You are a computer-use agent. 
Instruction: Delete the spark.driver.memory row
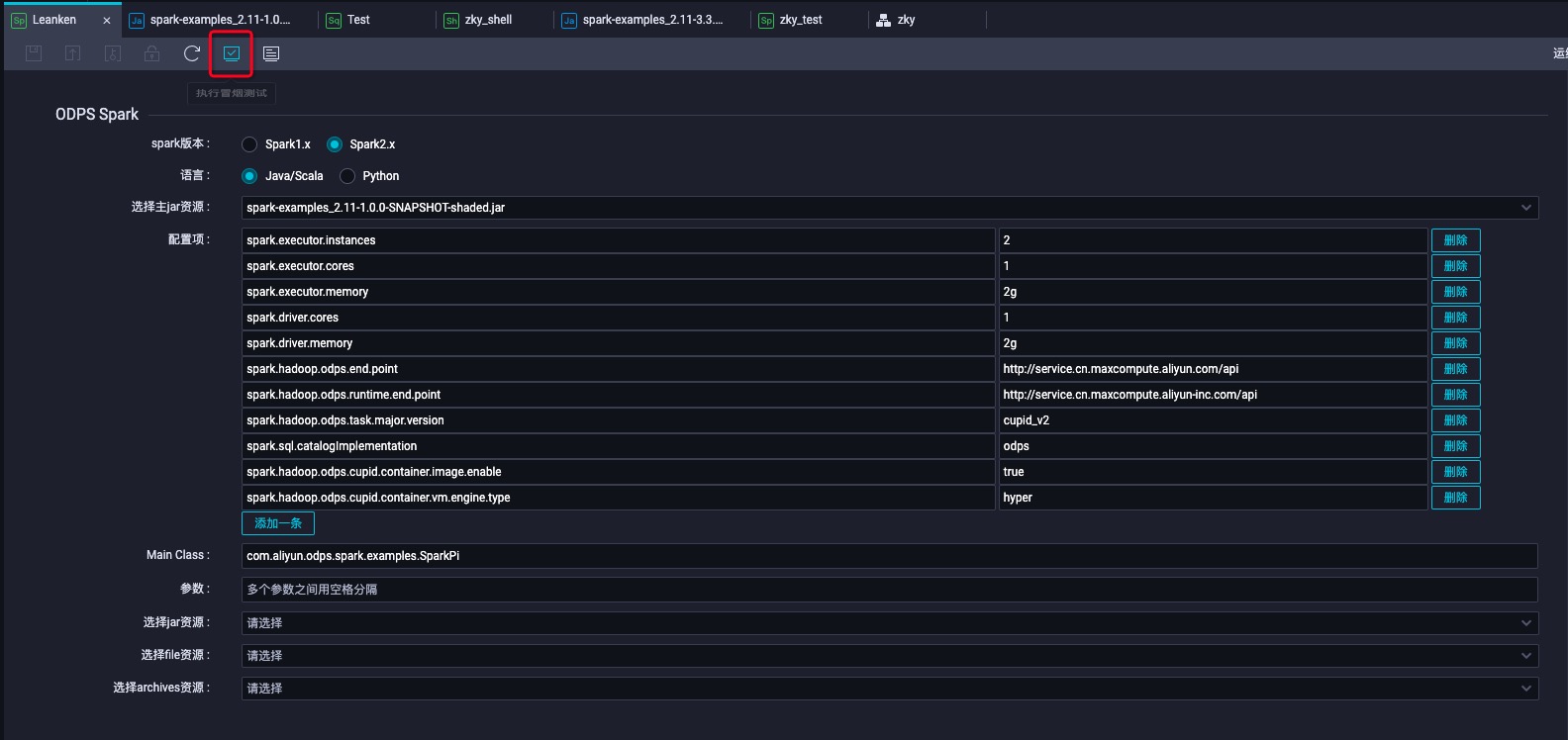click(1455, 343)
